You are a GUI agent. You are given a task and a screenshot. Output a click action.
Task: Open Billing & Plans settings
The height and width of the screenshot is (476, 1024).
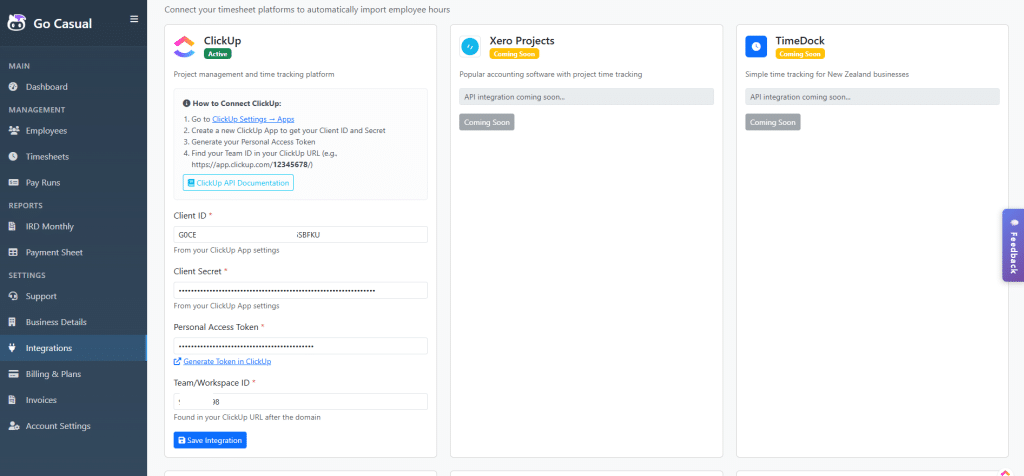(53, 374)
